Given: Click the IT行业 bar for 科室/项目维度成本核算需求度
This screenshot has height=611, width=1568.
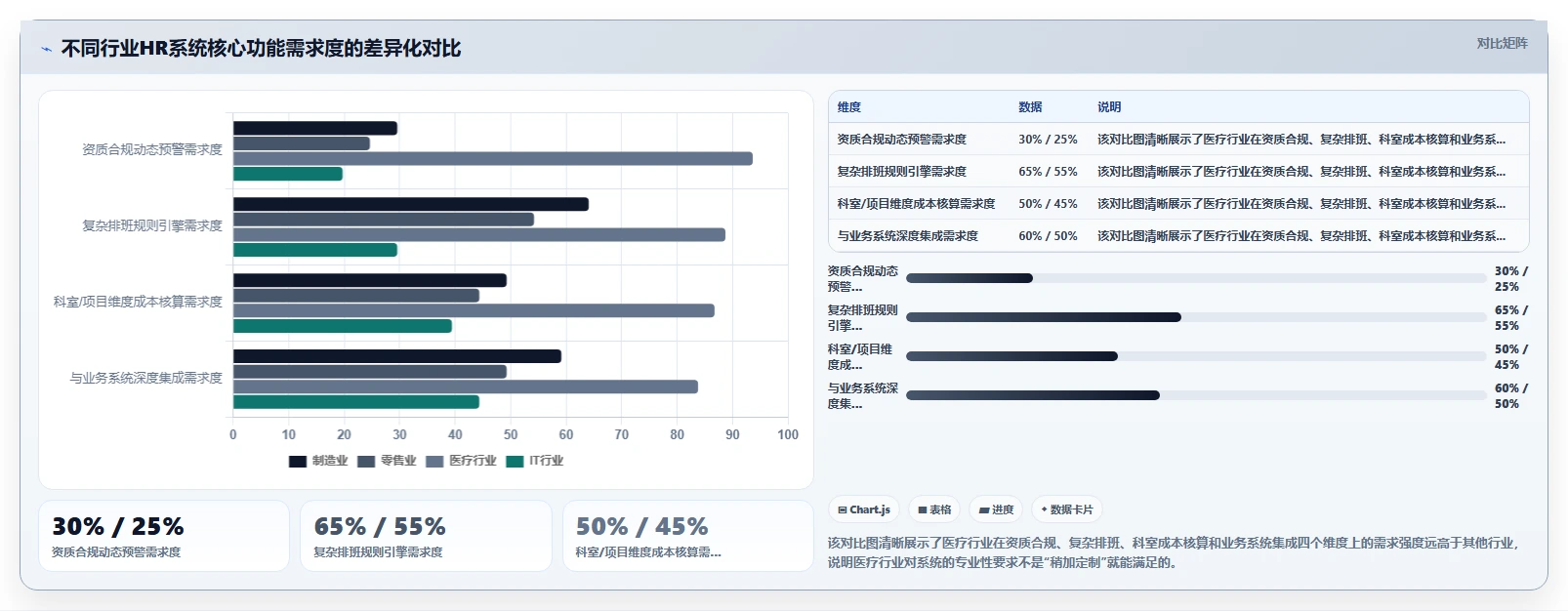Looking at the screenshot, I should pyautogui.click(x=343, y=326).
